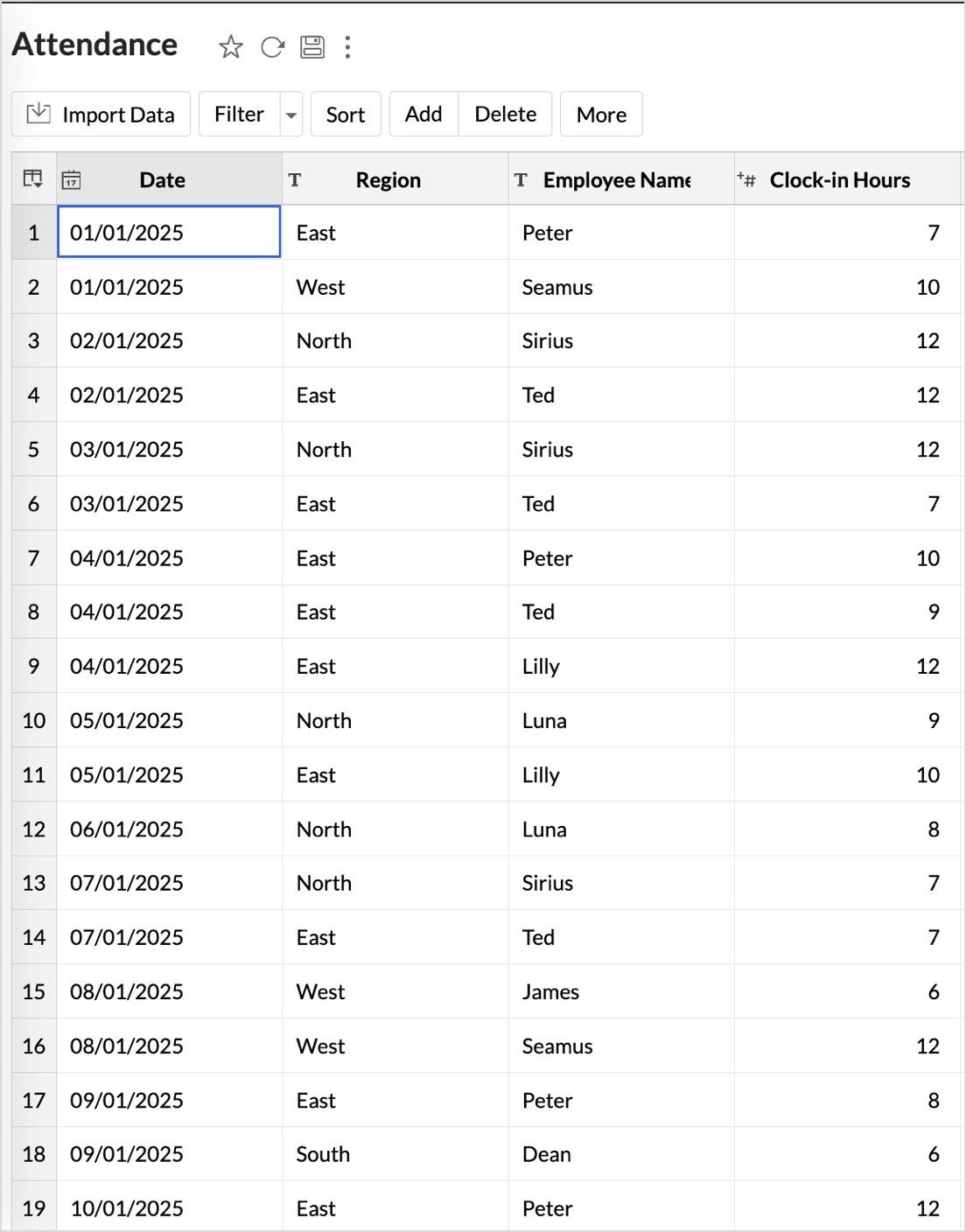The image size is (966, 1232).
Task: Select row number 10 header
Action: [x=34, y=721]
